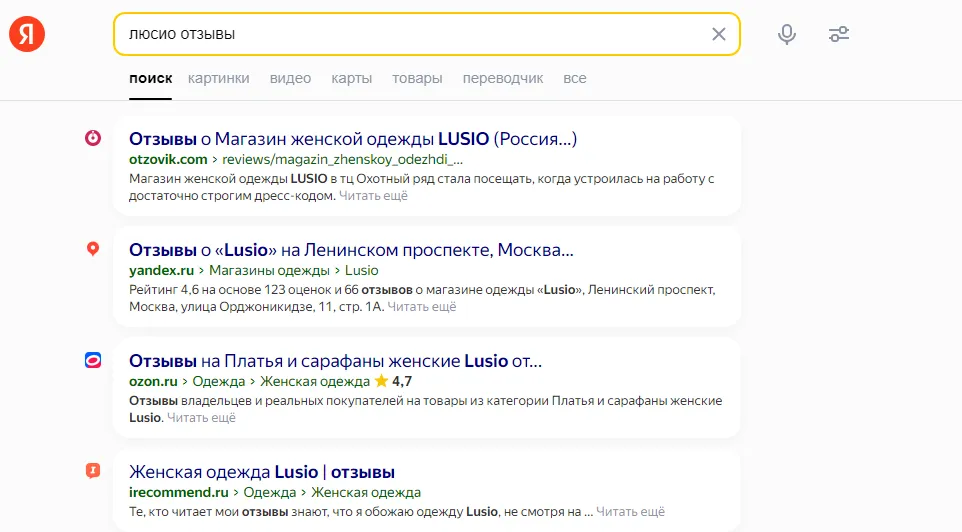Expand Читать ещё in Ленинский проспект result
The height and width of the screenshot is (532, 962).
point(421,307)
